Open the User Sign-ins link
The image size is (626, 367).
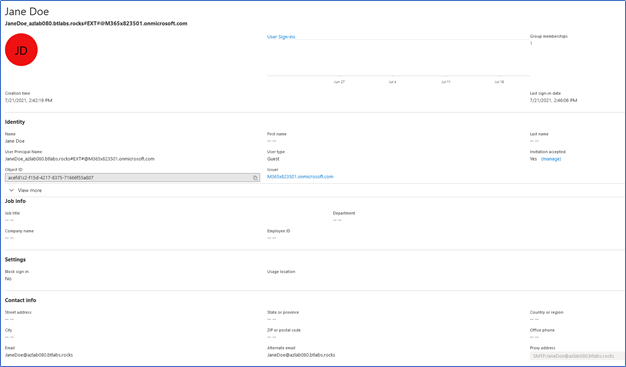coord(281,37)
